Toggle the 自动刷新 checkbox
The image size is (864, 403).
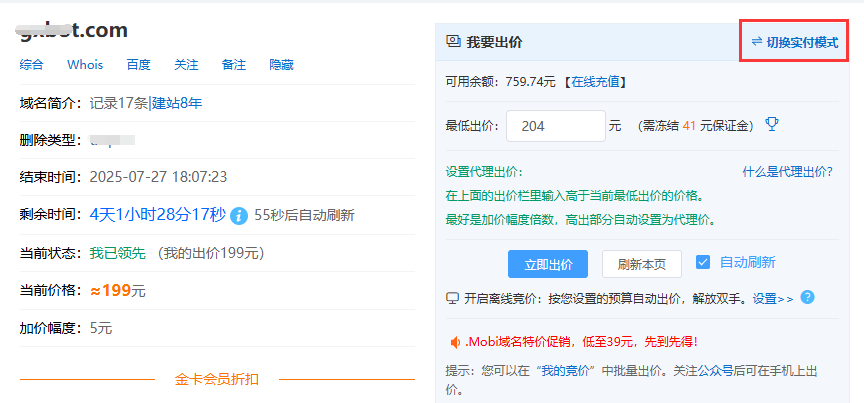click(x=703, y=263)
